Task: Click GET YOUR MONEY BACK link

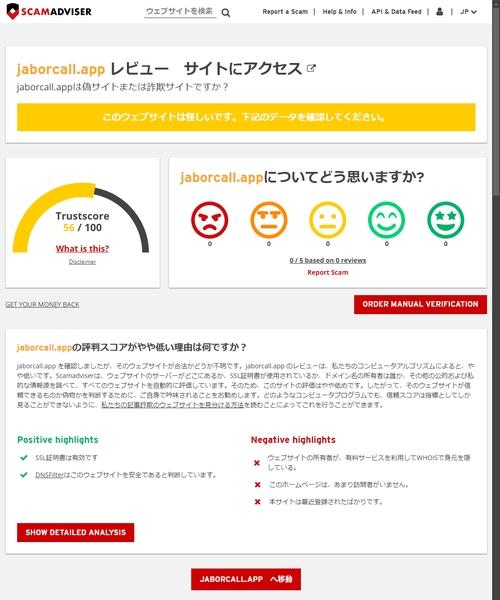Action: [x=42, y=305]
